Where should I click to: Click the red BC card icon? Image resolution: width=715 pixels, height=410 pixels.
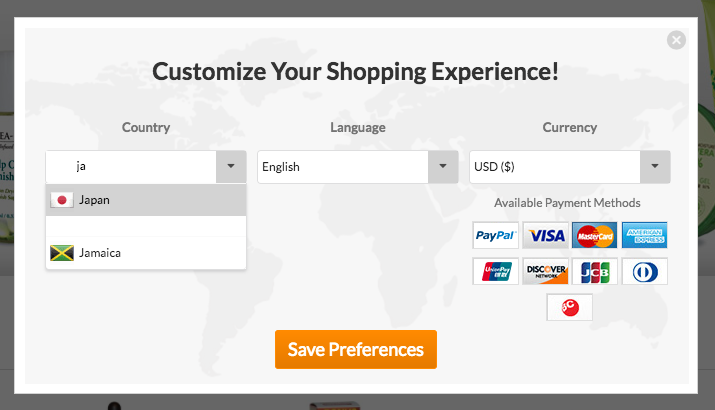570,307
